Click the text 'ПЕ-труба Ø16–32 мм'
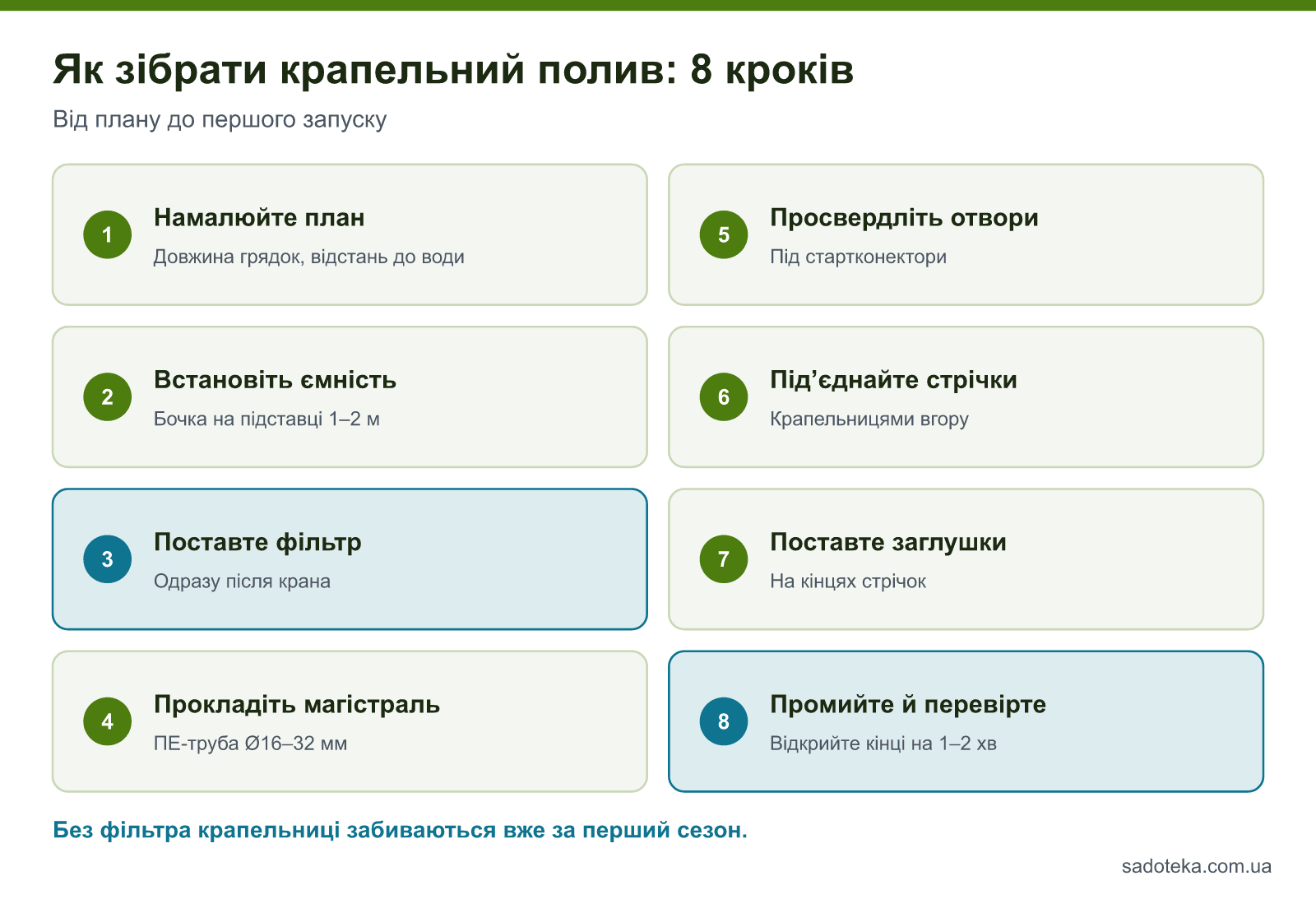 [250, 744]
